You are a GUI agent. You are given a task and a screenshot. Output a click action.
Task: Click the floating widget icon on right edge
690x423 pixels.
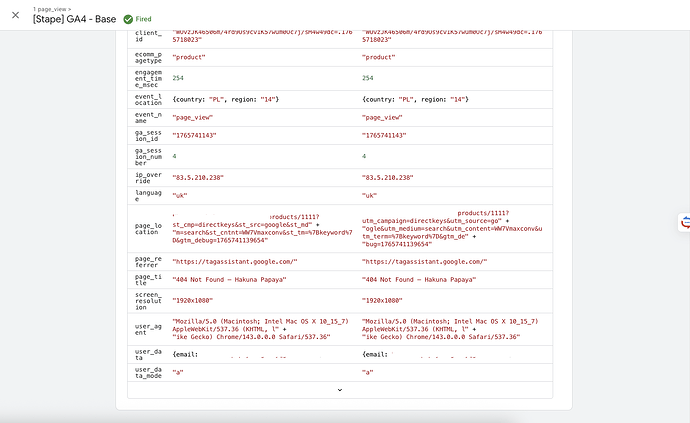(x=684, y=223)
